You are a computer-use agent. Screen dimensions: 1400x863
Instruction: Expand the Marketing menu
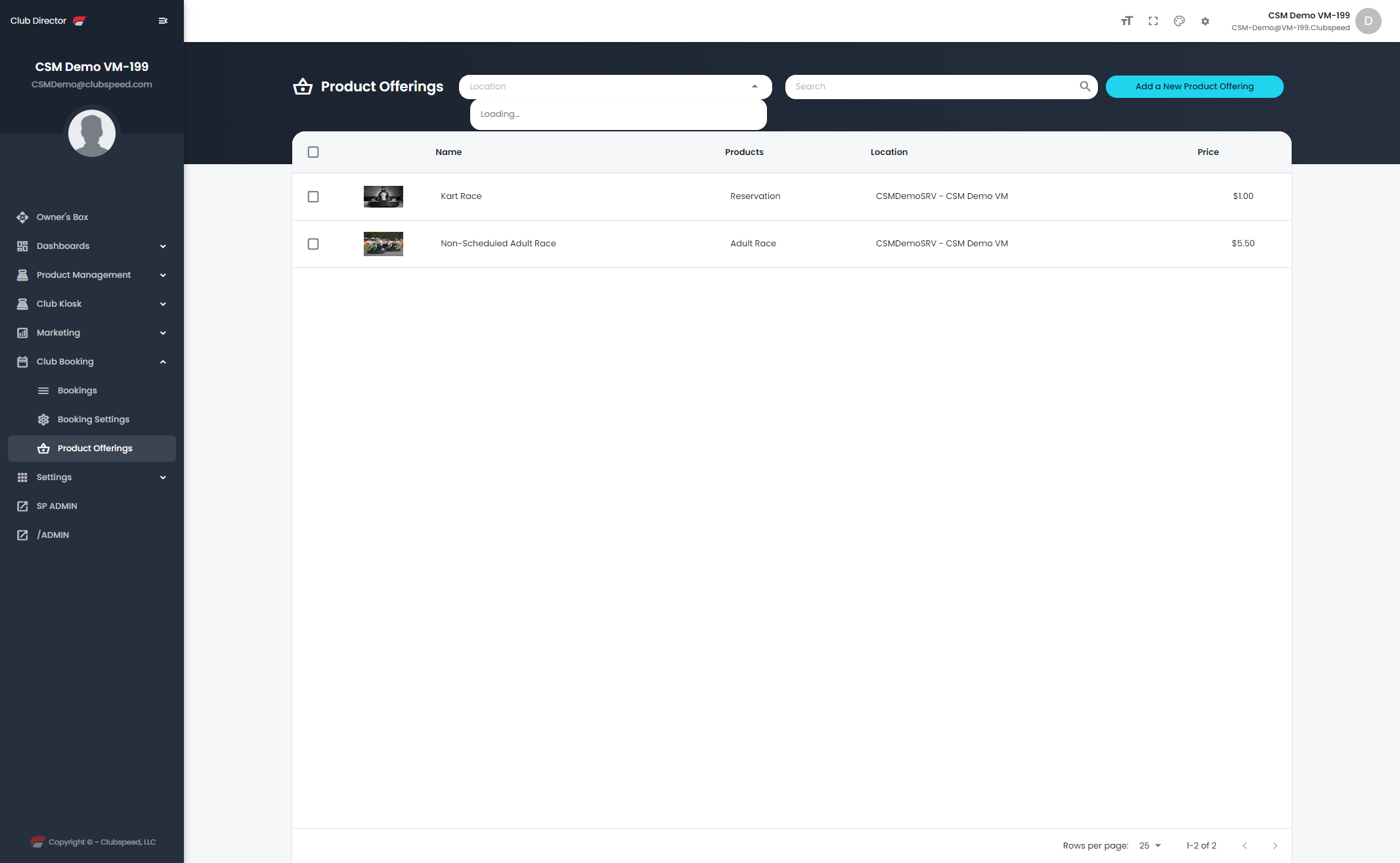tap(92, 332)
